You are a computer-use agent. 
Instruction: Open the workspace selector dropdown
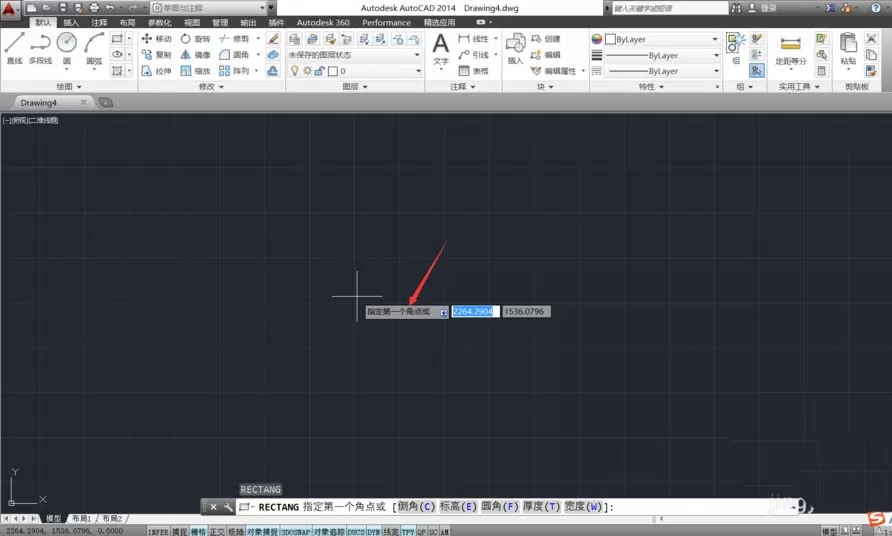(209, 8)
